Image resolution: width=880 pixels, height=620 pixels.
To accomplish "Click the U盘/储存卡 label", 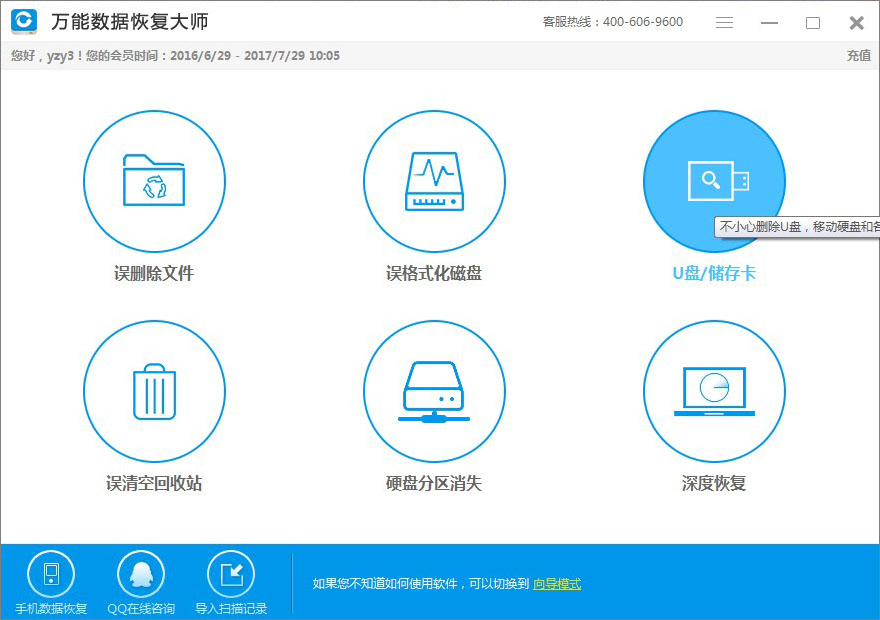I will [x=714, y=273].
